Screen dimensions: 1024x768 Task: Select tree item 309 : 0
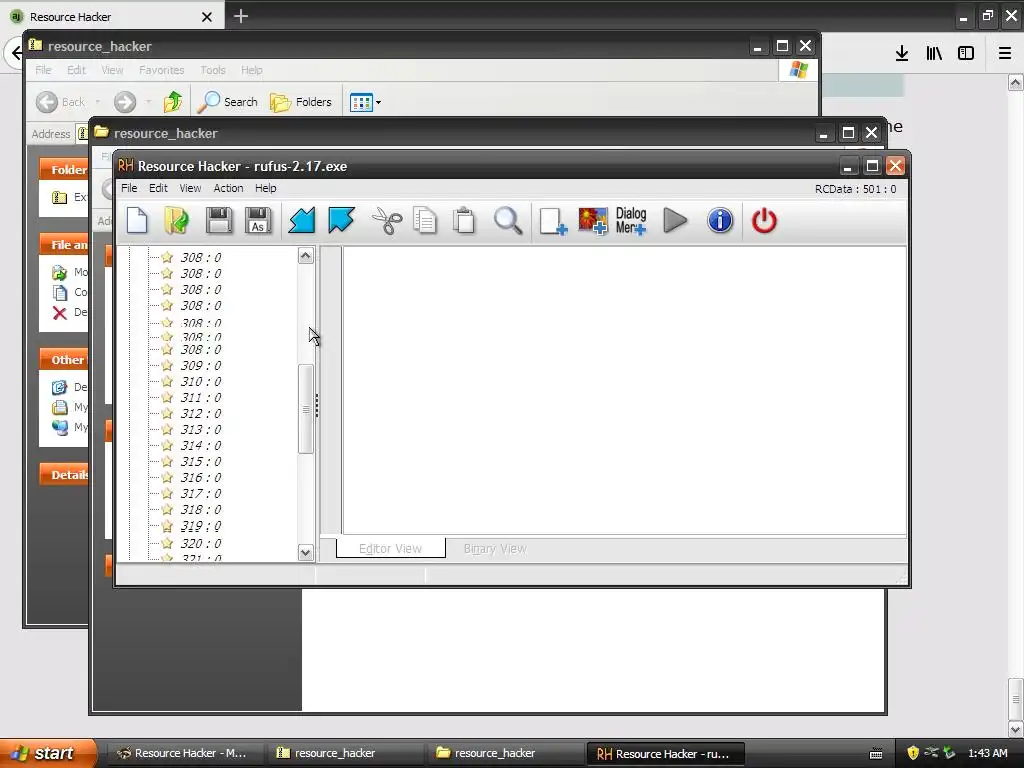[200, 366]
